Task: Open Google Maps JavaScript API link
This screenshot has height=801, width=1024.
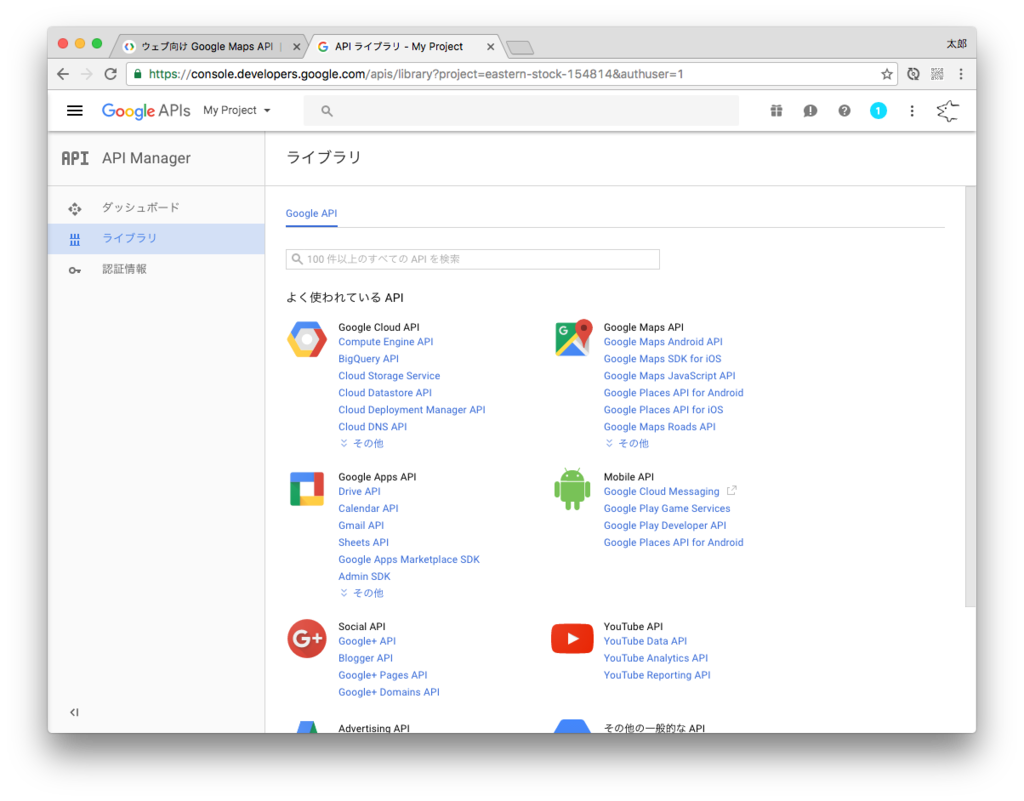Action: [x=669, y=376]
